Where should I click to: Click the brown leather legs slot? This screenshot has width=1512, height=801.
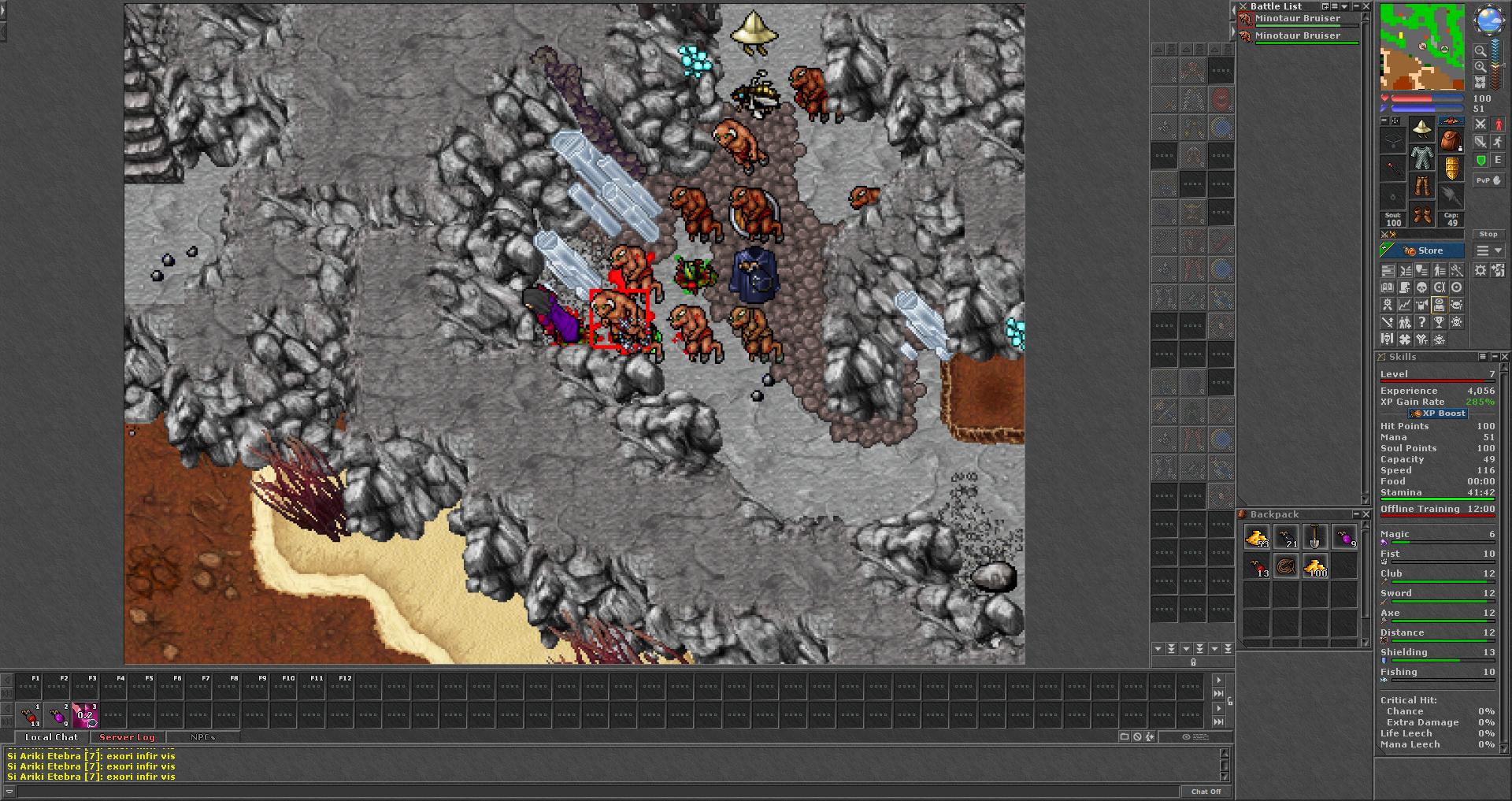click(1421, 187)
